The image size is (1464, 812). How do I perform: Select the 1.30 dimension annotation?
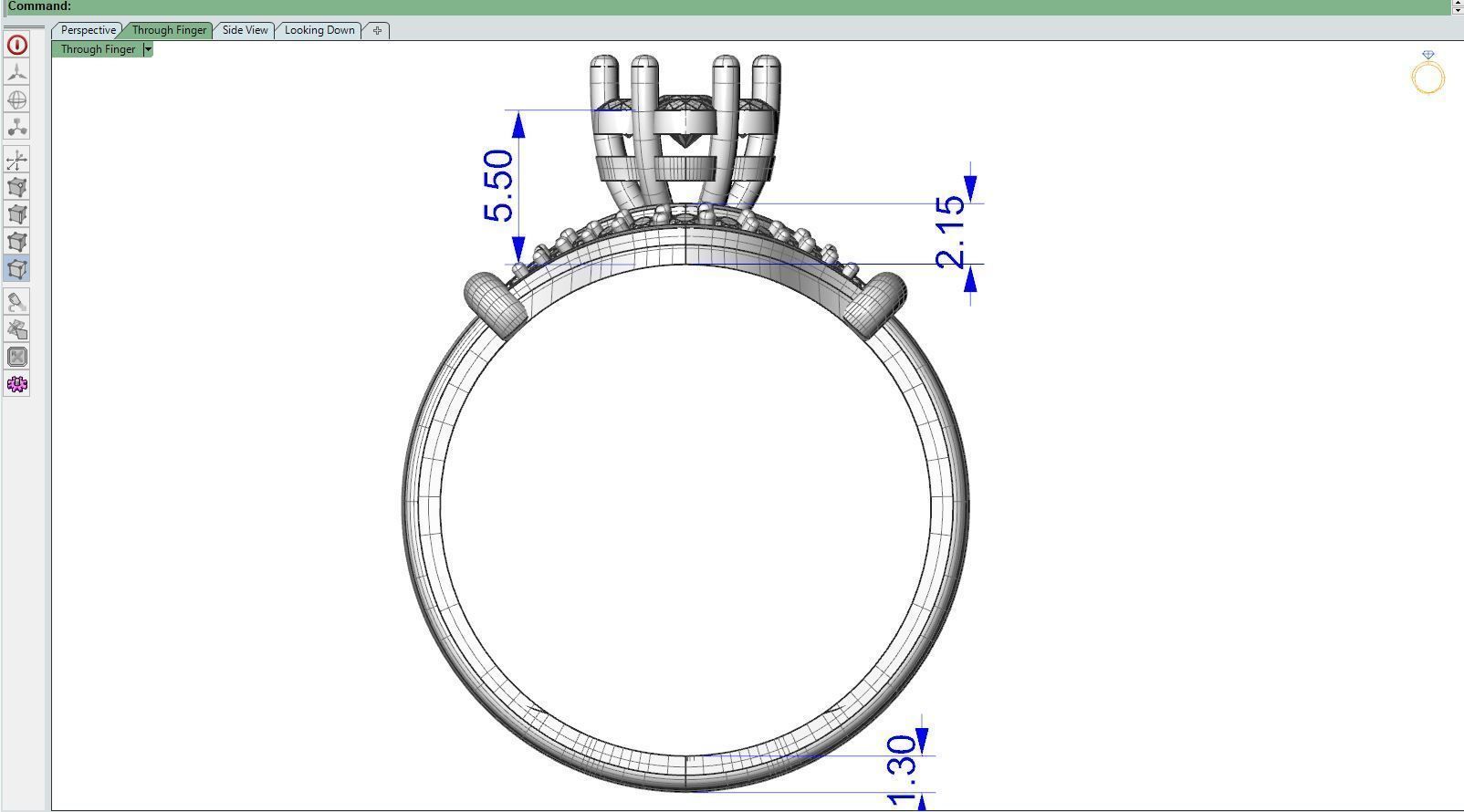point(904,771)
